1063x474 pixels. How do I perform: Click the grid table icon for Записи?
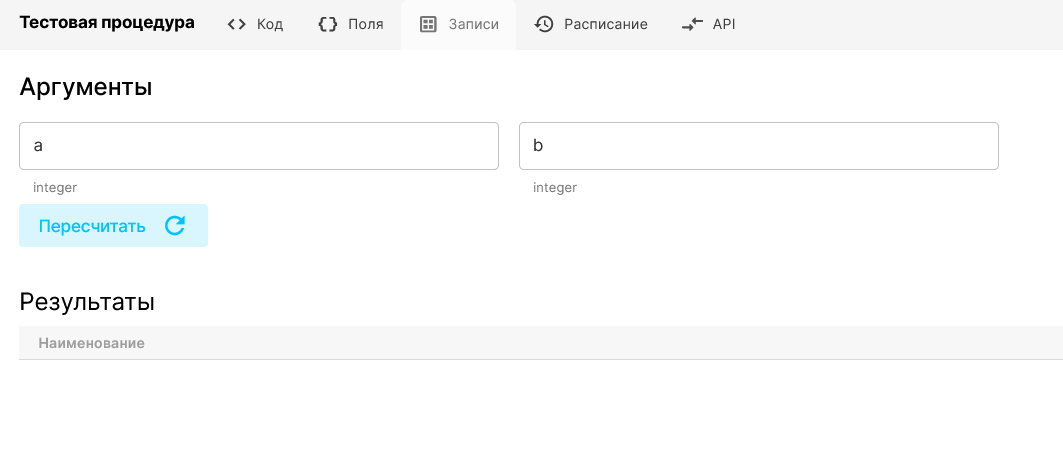pyautogui.click(x=428, y=25)
